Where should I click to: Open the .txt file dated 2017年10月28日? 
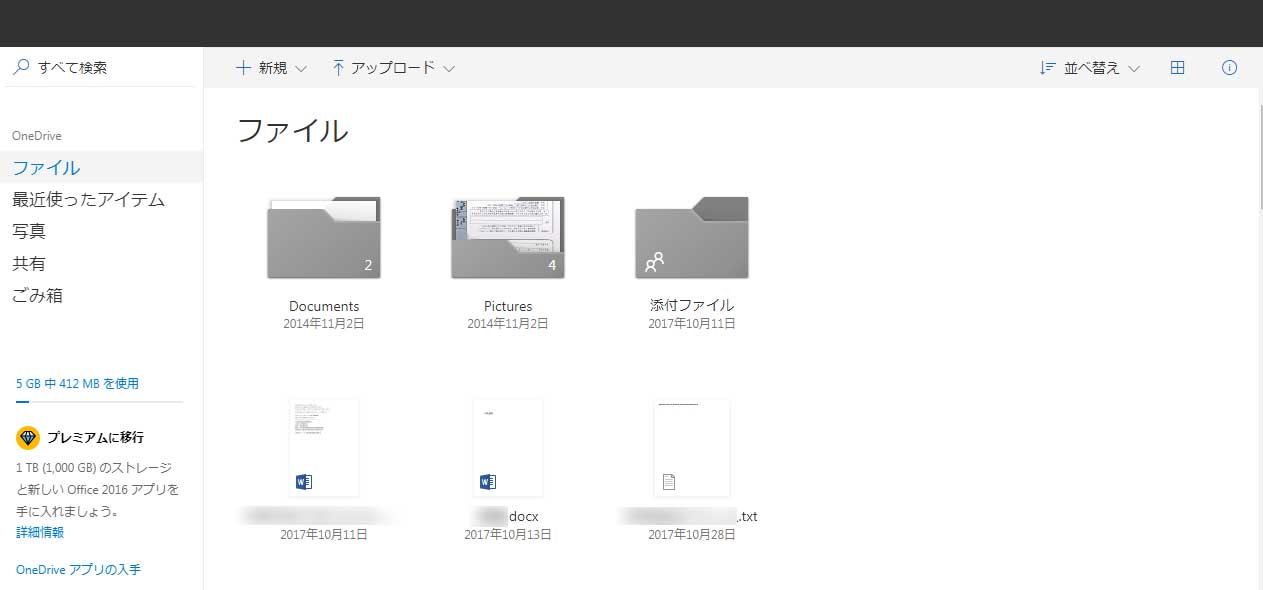pos(691,448)
